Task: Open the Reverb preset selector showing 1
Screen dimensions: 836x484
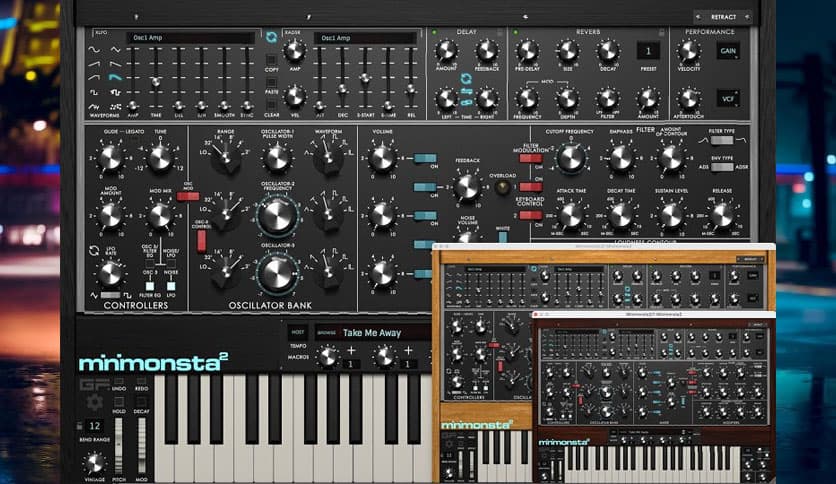Action: pos(648,51)
